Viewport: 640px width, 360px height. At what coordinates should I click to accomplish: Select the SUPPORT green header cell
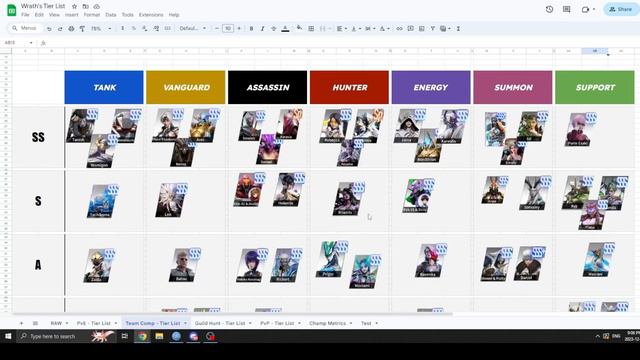pos(595,87)
